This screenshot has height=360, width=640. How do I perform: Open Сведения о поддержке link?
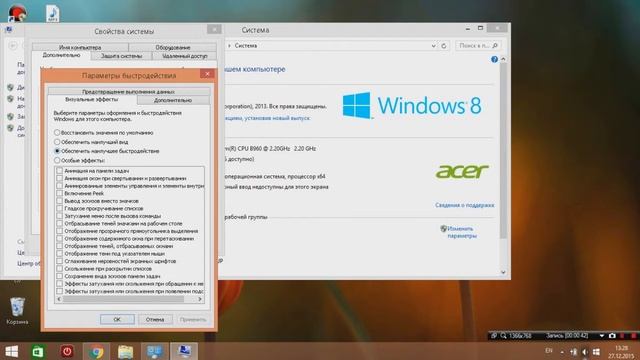[x=464, y=205]
